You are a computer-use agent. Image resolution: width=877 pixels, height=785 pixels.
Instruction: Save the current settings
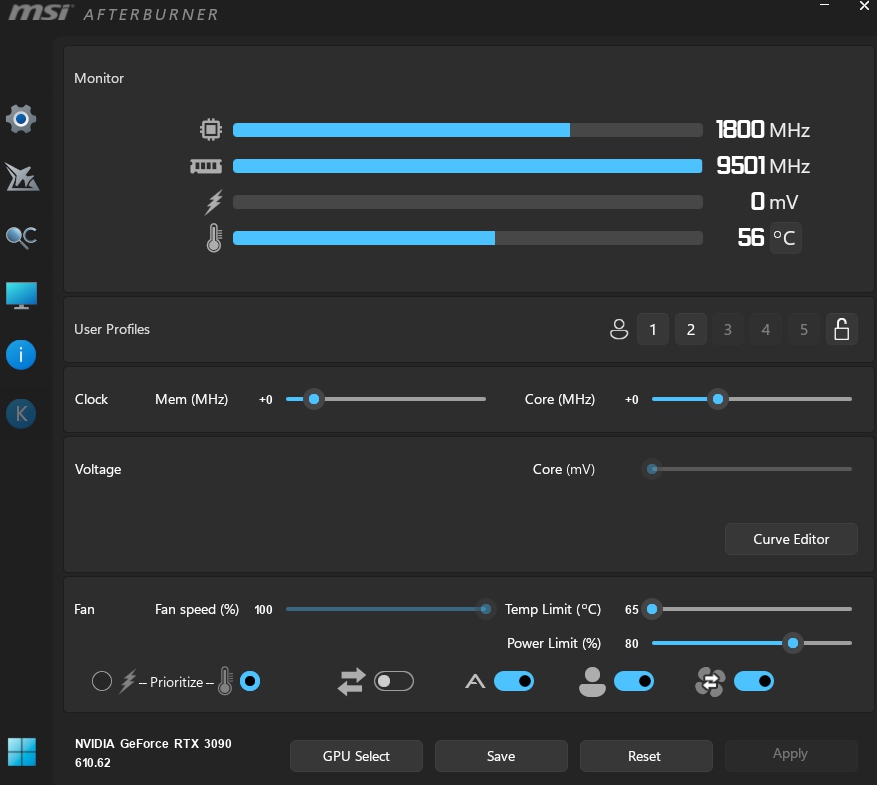501,756
